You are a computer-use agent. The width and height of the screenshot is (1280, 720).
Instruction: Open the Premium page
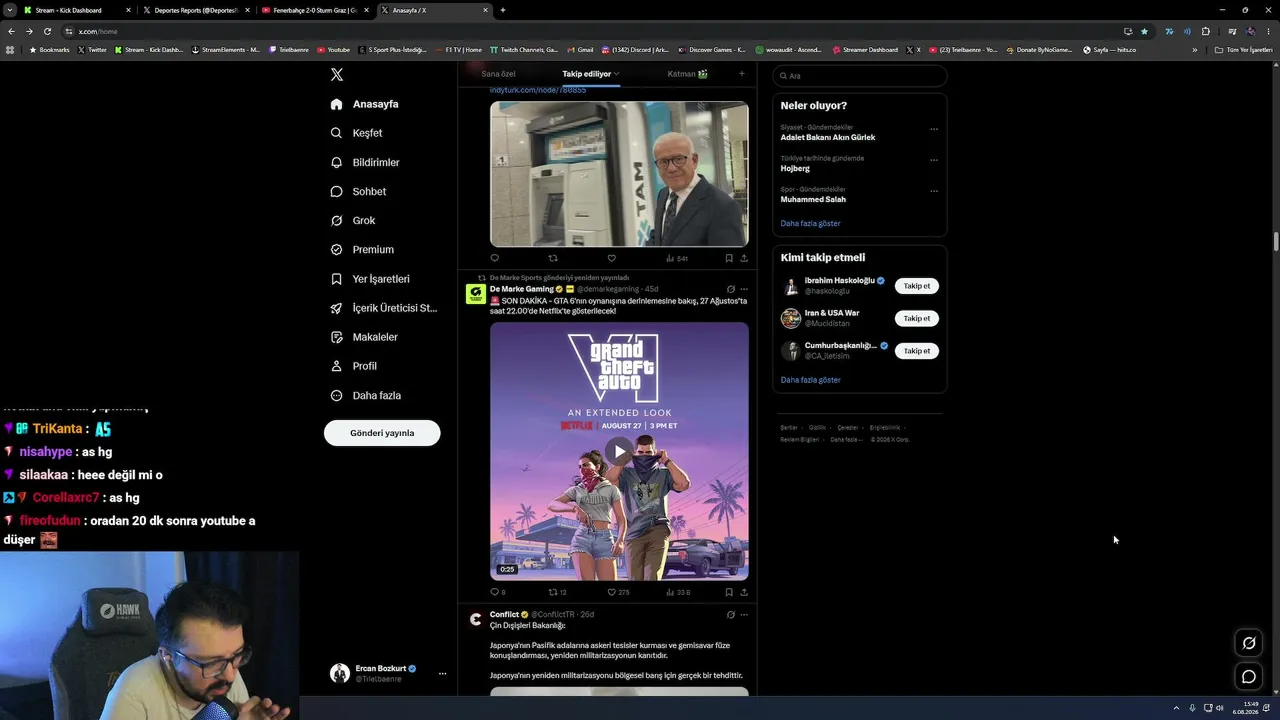click(362, 249)
